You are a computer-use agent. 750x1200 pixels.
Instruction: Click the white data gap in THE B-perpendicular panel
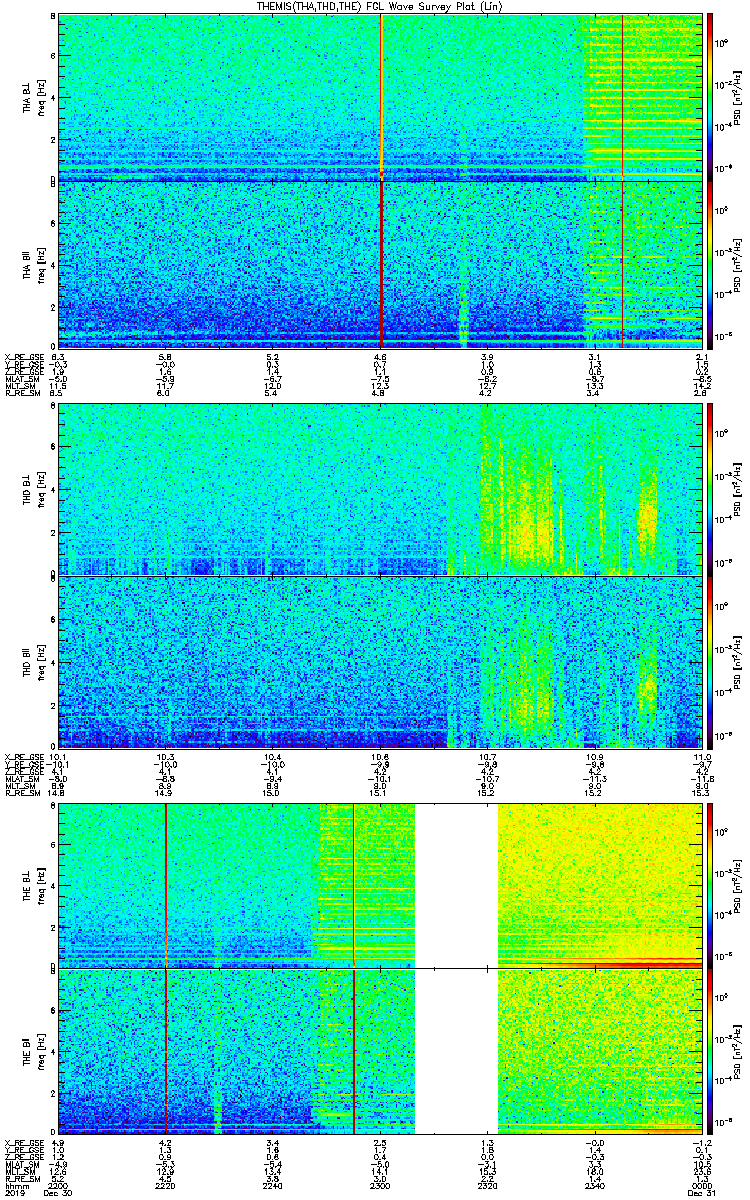tap(456, 886)
